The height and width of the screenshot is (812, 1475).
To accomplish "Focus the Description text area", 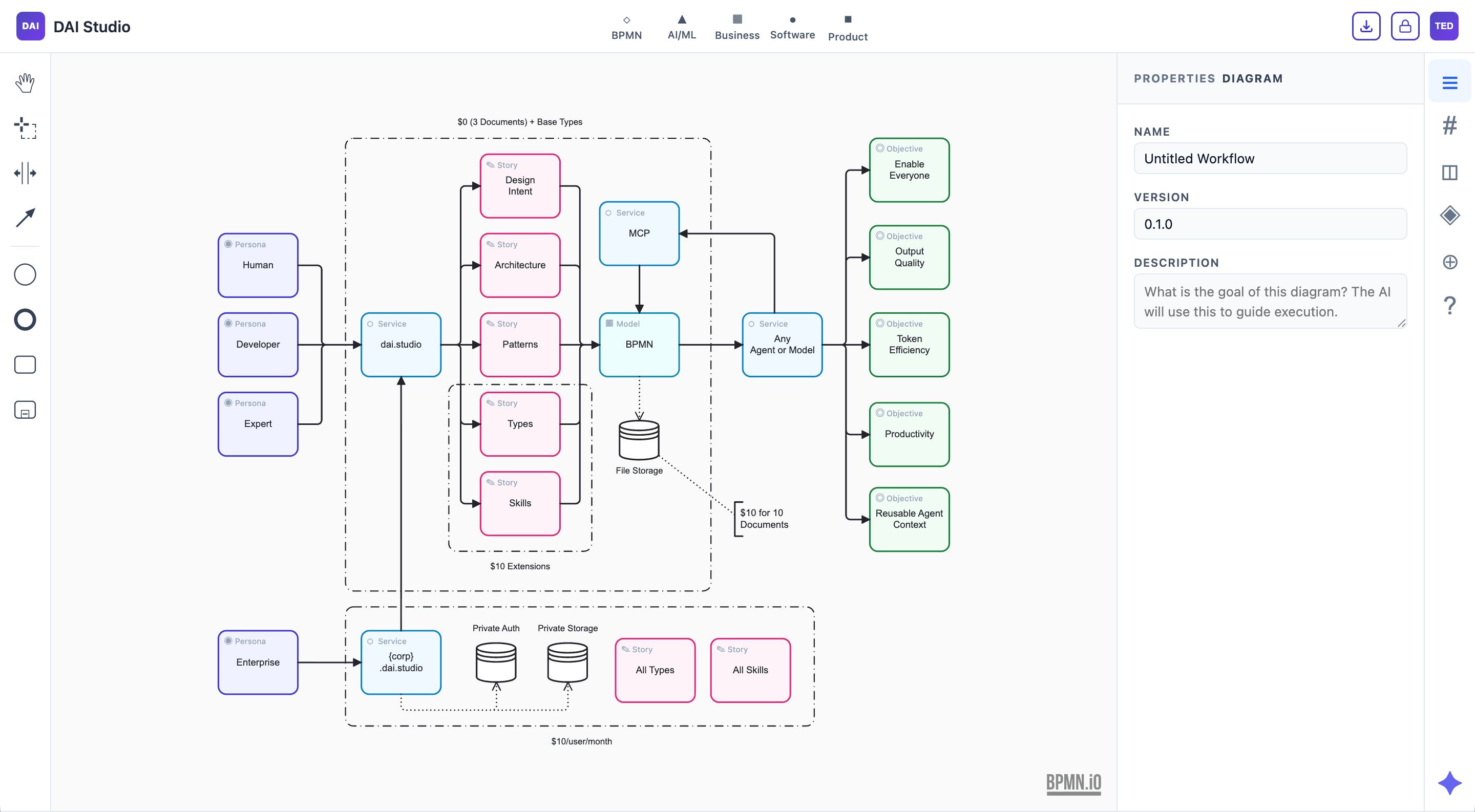I will [1270, 301].
